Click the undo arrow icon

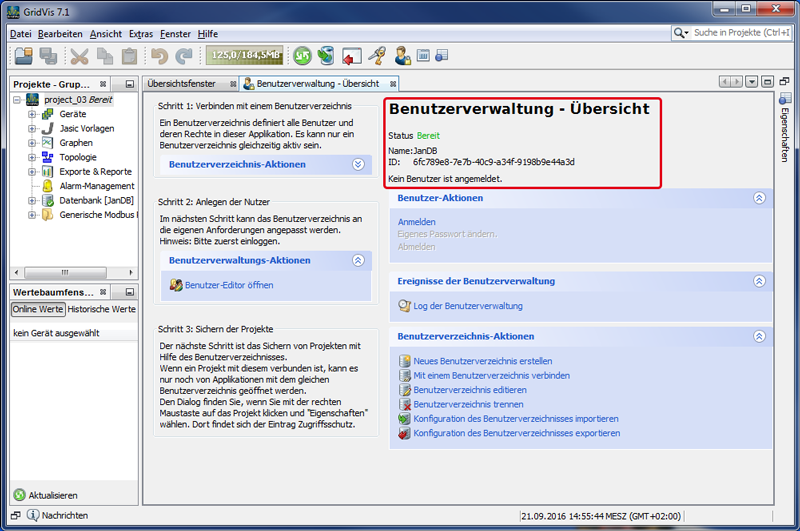click(x=160, y=56)
